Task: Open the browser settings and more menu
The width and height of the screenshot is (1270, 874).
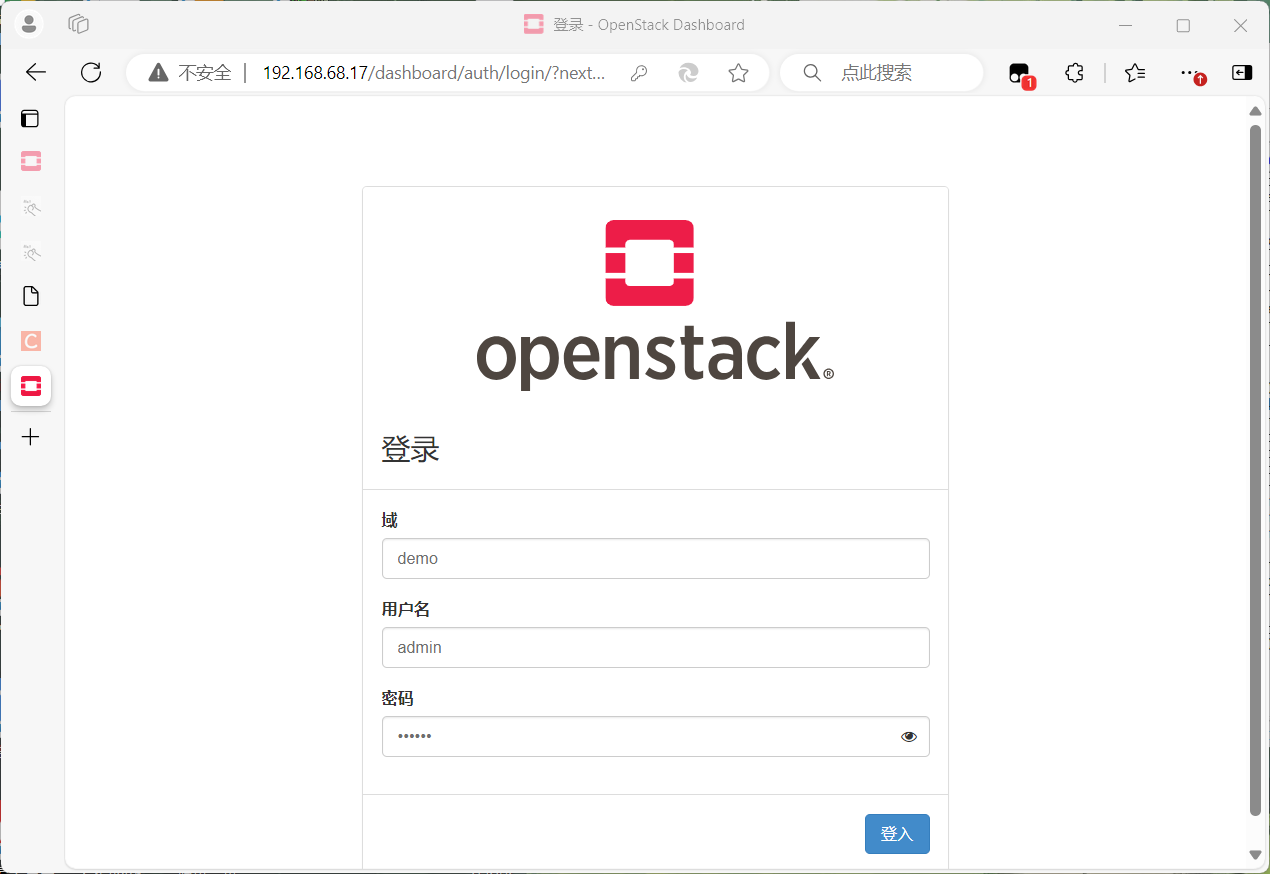Action: click(x=1189, y=72)
